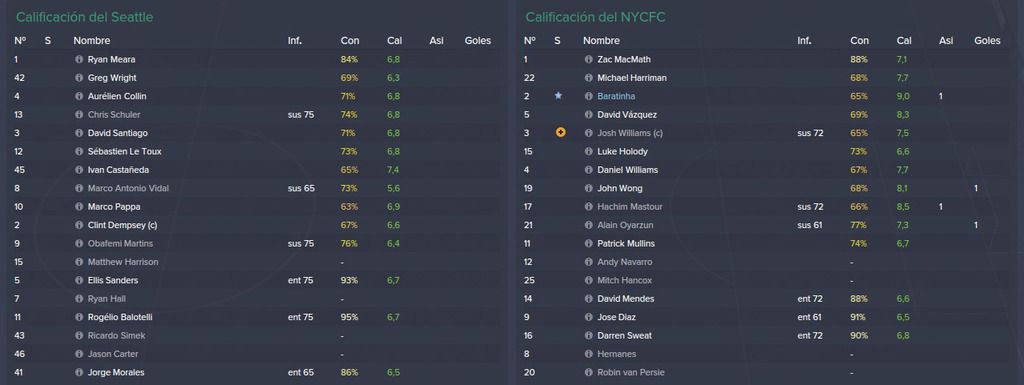Click info icon next to Ryan Meara
Image resolution: width=1024 pixels, height=385 pixels.
pyautogui.click(x=79, y=59)
